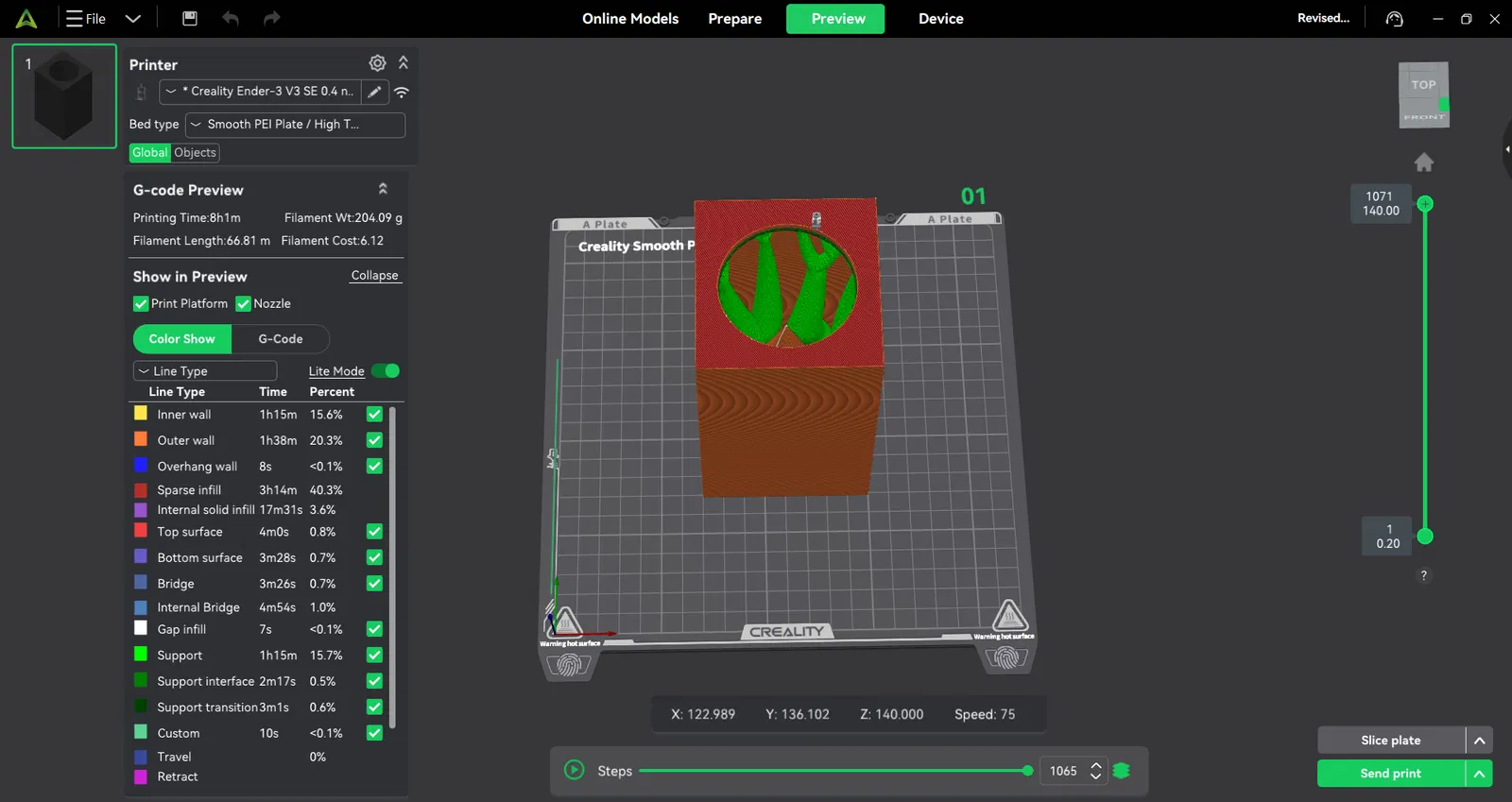Collapse the G-code Preview panel
The width and height of the screenshot is (1512, 802).
(383, 189)
